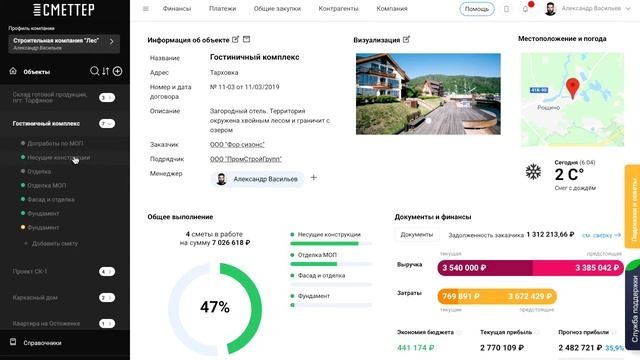This screenshot has width=640, height=360.
Task: Expand the Проект СК-1 estimate counter
Action: (x=107, y=271)
